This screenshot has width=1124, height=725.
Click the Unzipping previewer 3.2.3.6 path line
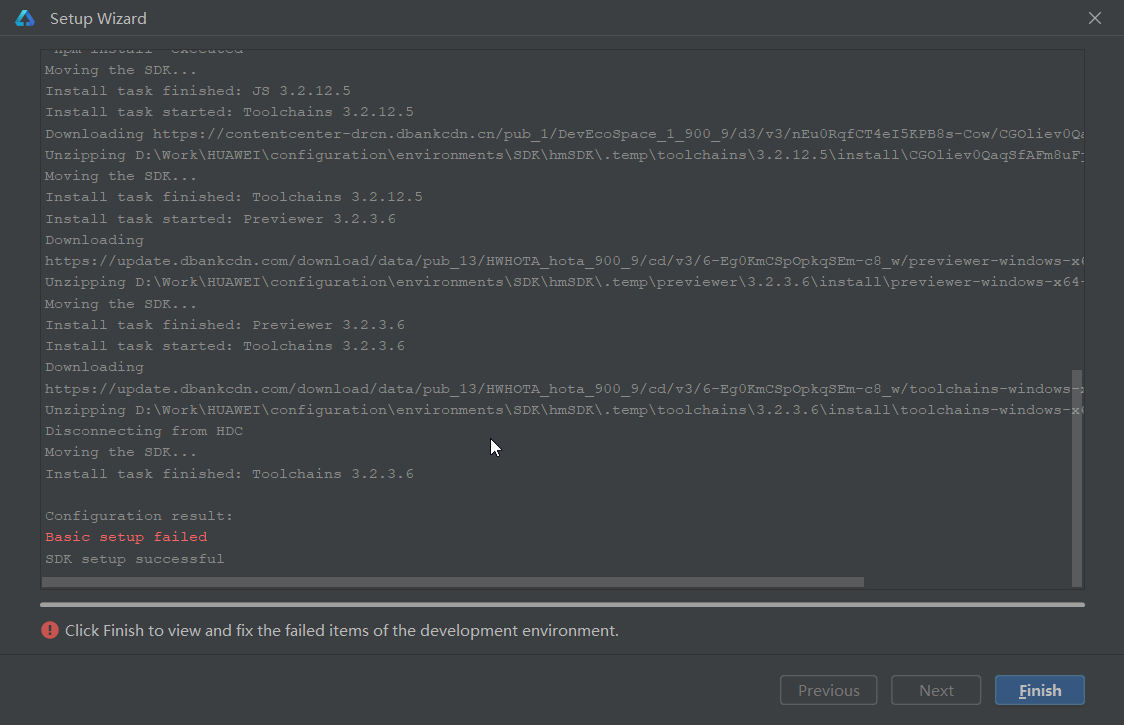click(564, 283)
